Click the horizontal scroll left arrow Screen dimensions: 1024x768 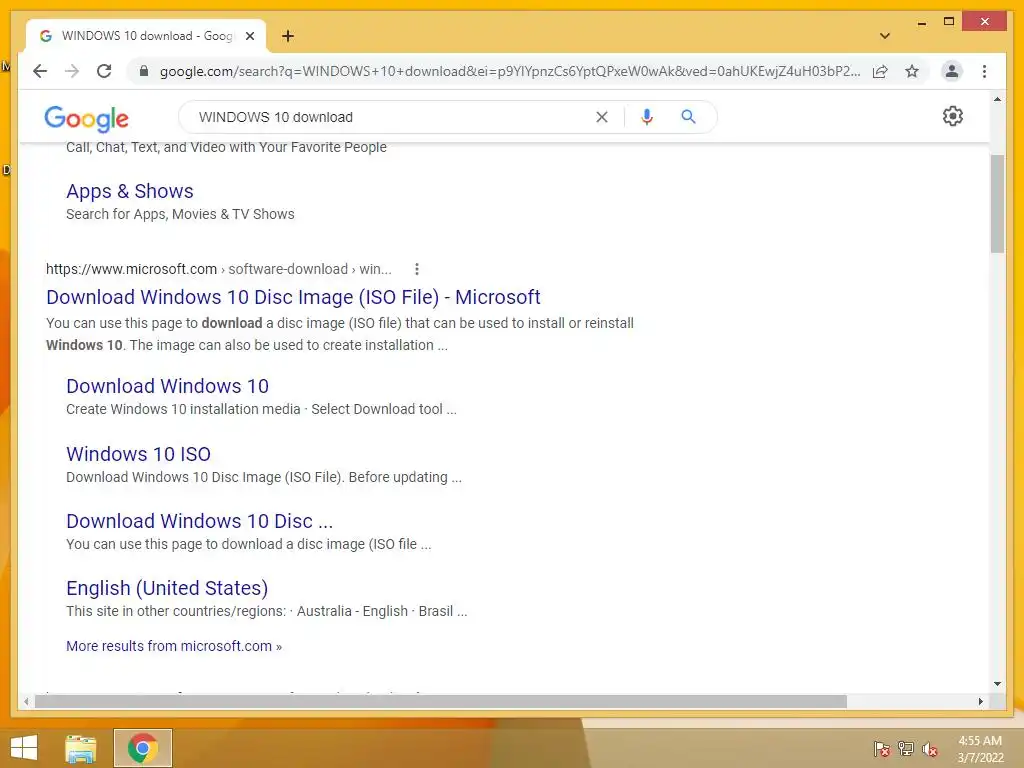[26, 701]
